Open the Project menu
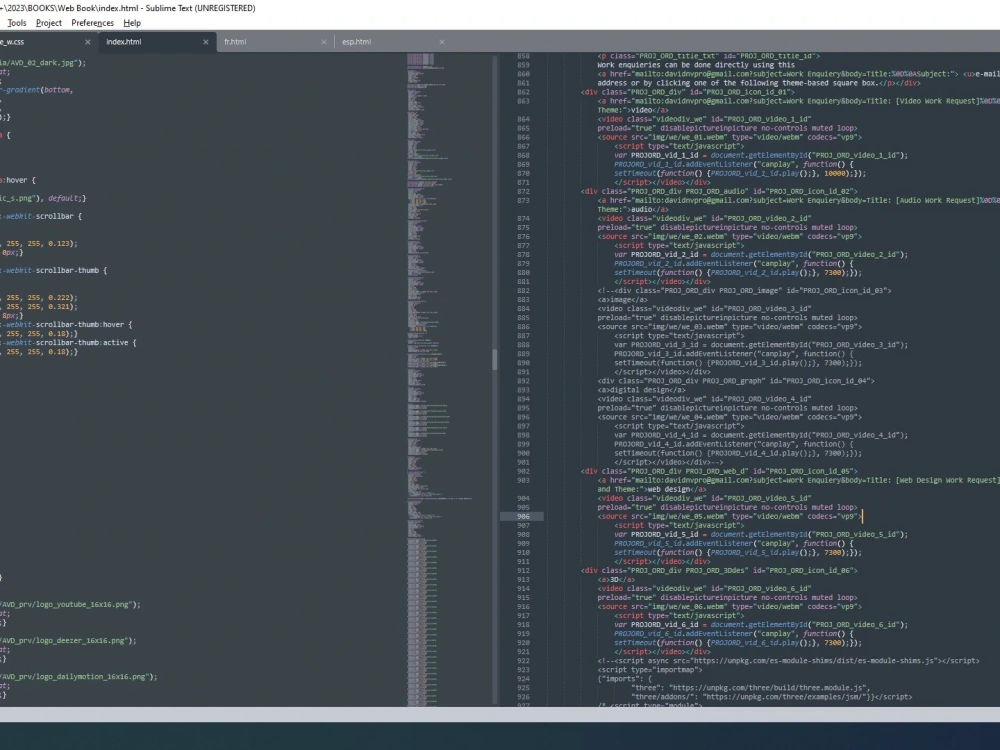 48,23
